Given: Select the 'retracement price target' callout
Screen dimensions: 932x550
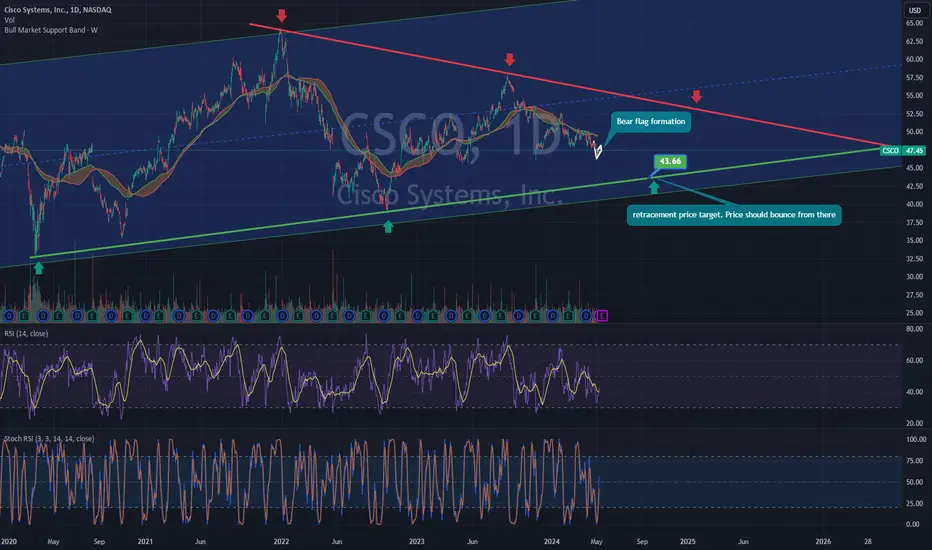Looking at the screenshot, I should click(x=734, y=215).
